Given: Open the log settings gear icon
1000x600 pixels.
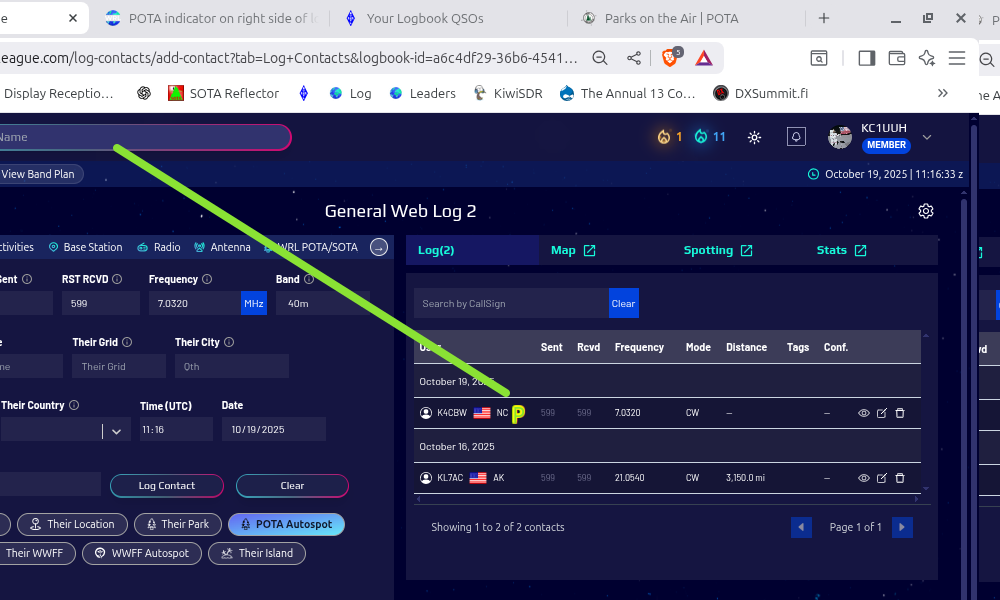Looking at the screenshot, I should point(925,211).
